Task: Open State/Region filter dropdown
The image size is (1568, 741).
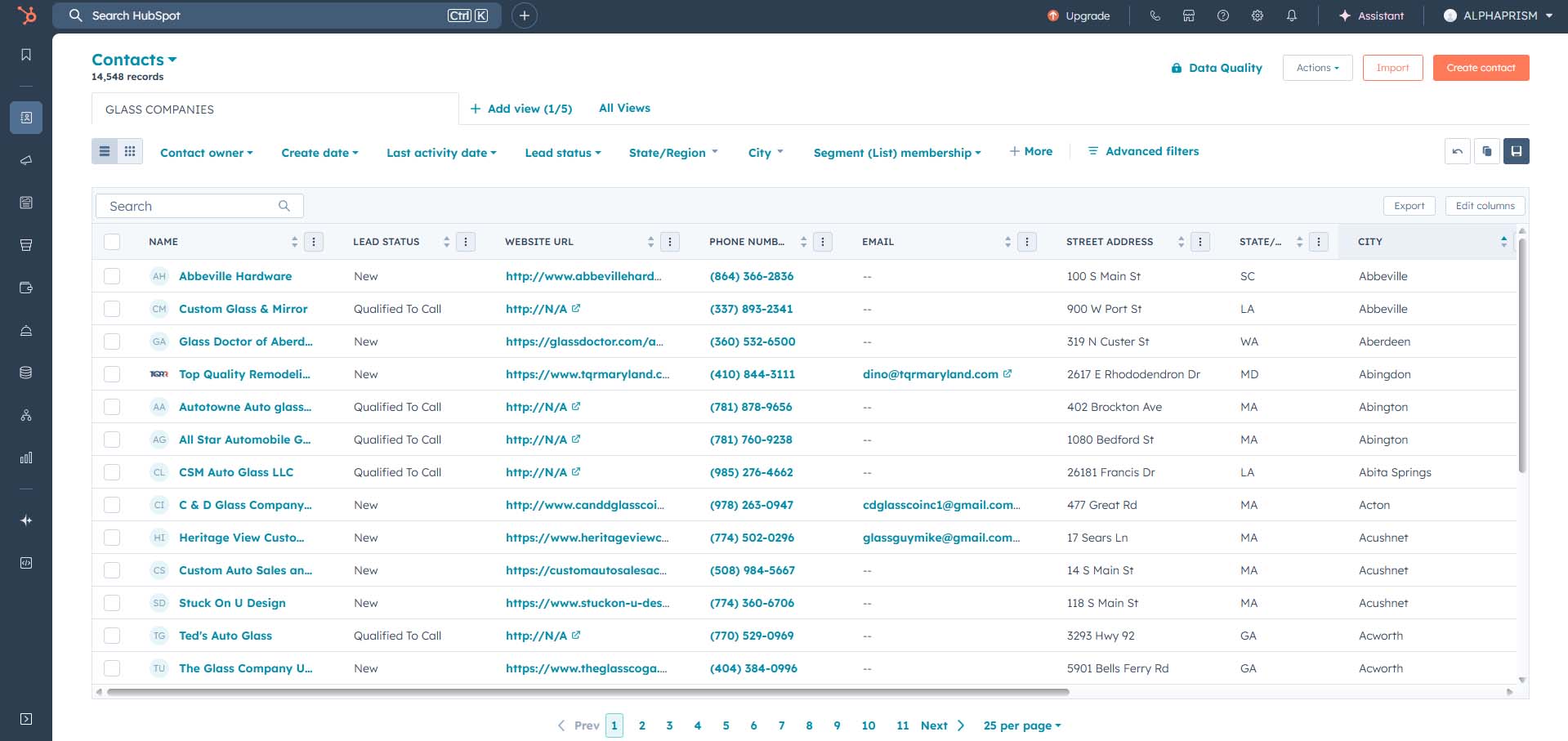Action: pos(673,153)
